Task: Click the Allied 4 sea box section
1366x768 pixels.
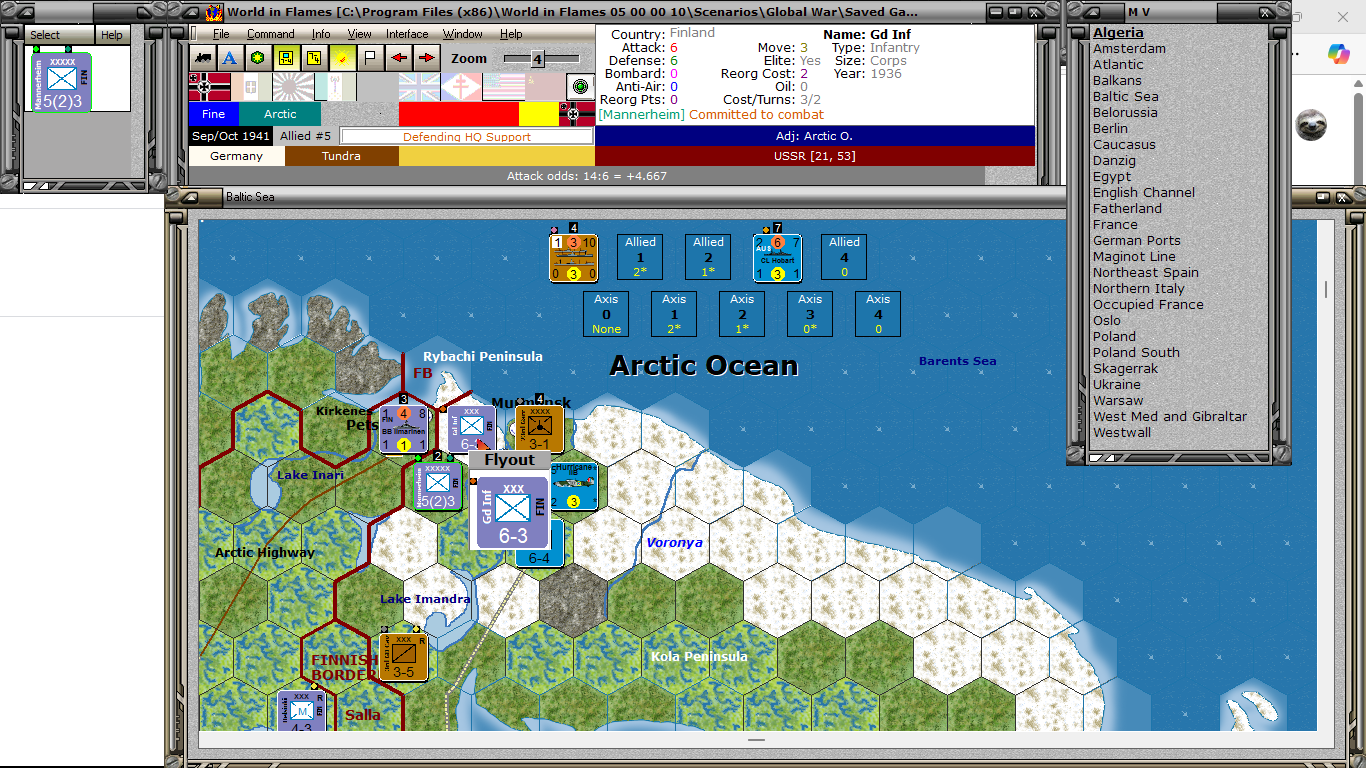Action: (844, 257)
